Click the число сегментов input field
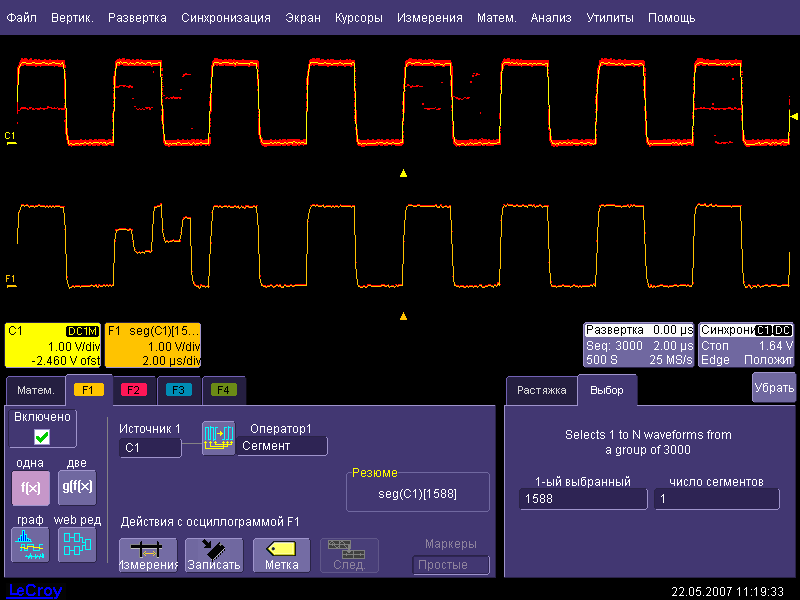Viewport: 800px width, 600px height. 717,499
